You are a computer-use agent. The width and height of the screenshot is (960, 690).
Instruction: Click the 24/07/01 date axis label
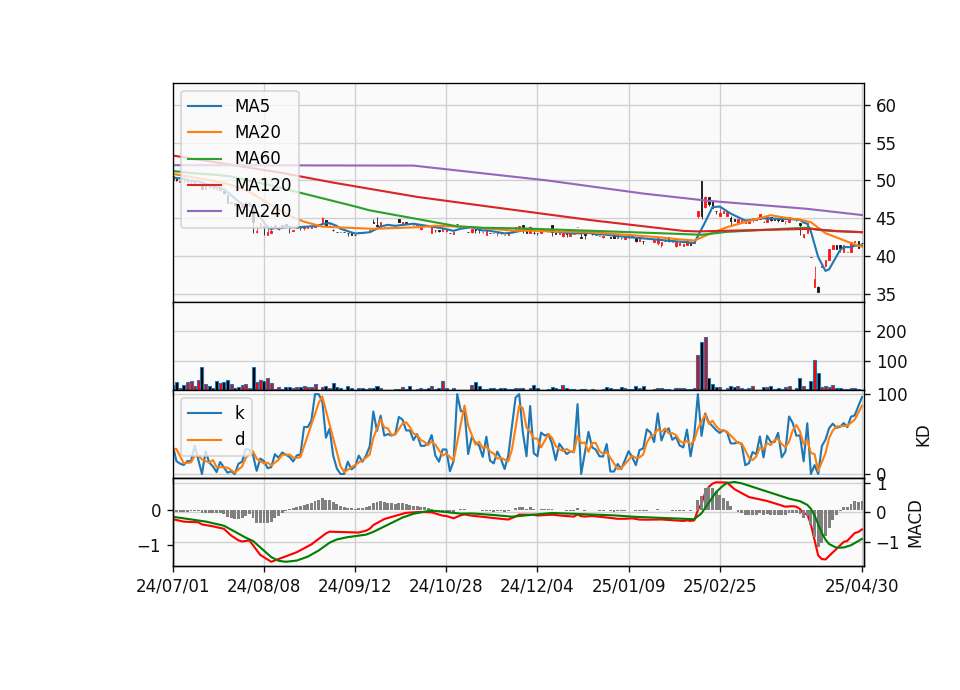[173, 586]
